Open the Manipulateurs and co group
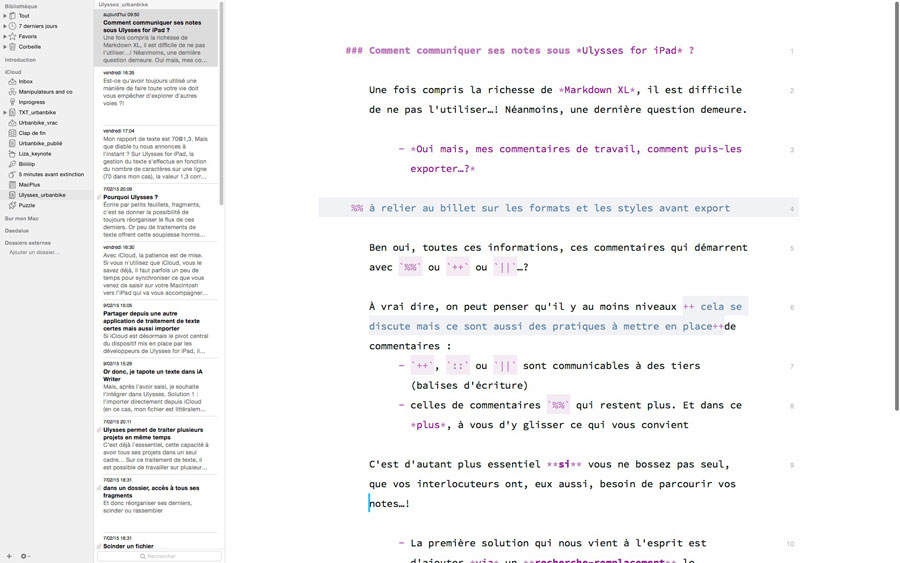Screen dimensions: 900x563 pyautogui.click(x=46, y=92)
